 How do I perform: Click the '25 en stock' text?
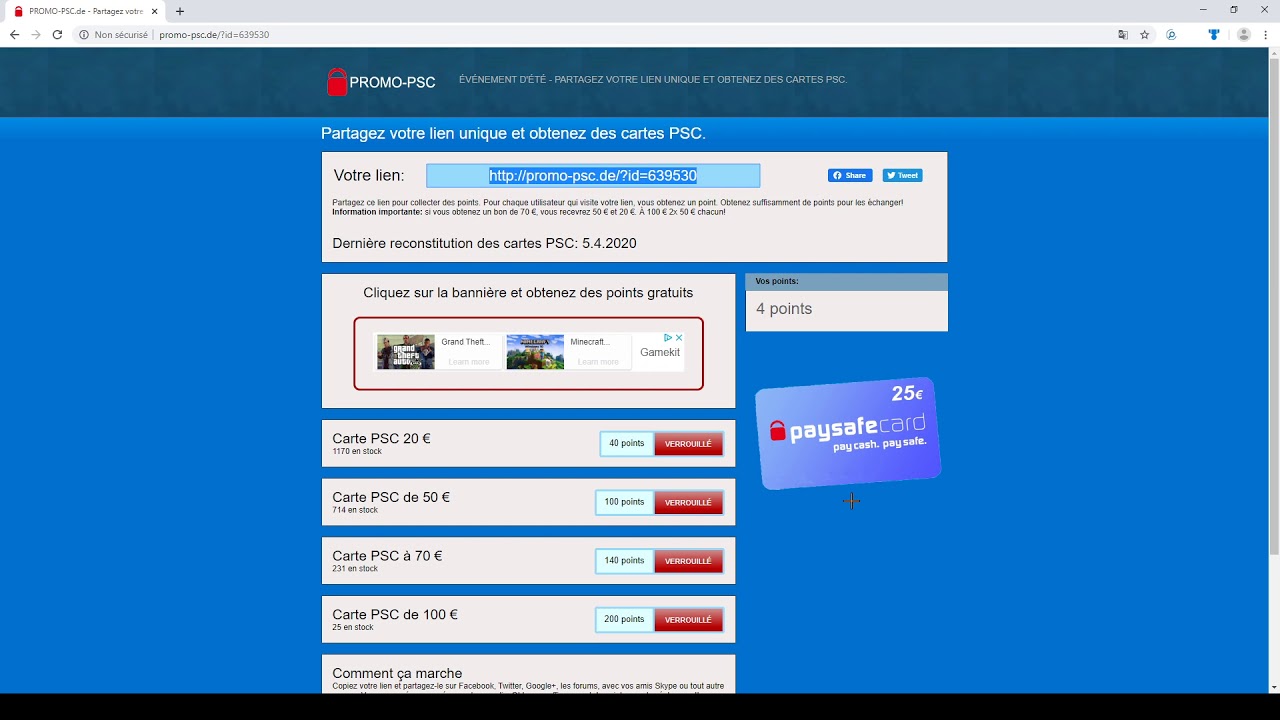353,628
